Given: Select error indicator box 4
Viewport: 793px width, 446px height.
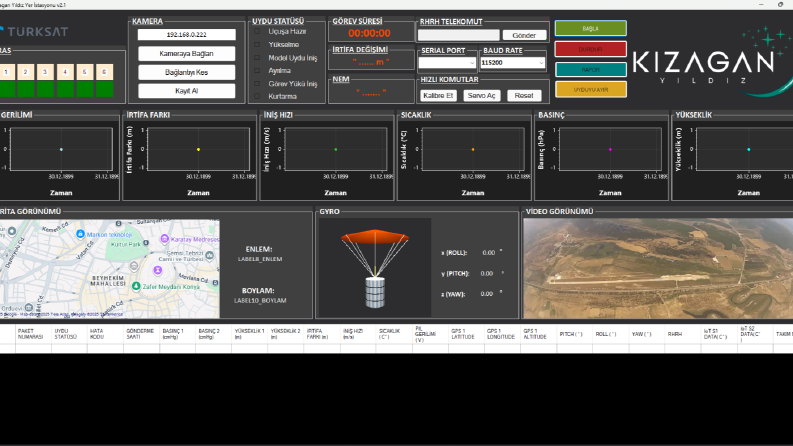Looking at the screenshot, I should (x=65, y=80).
